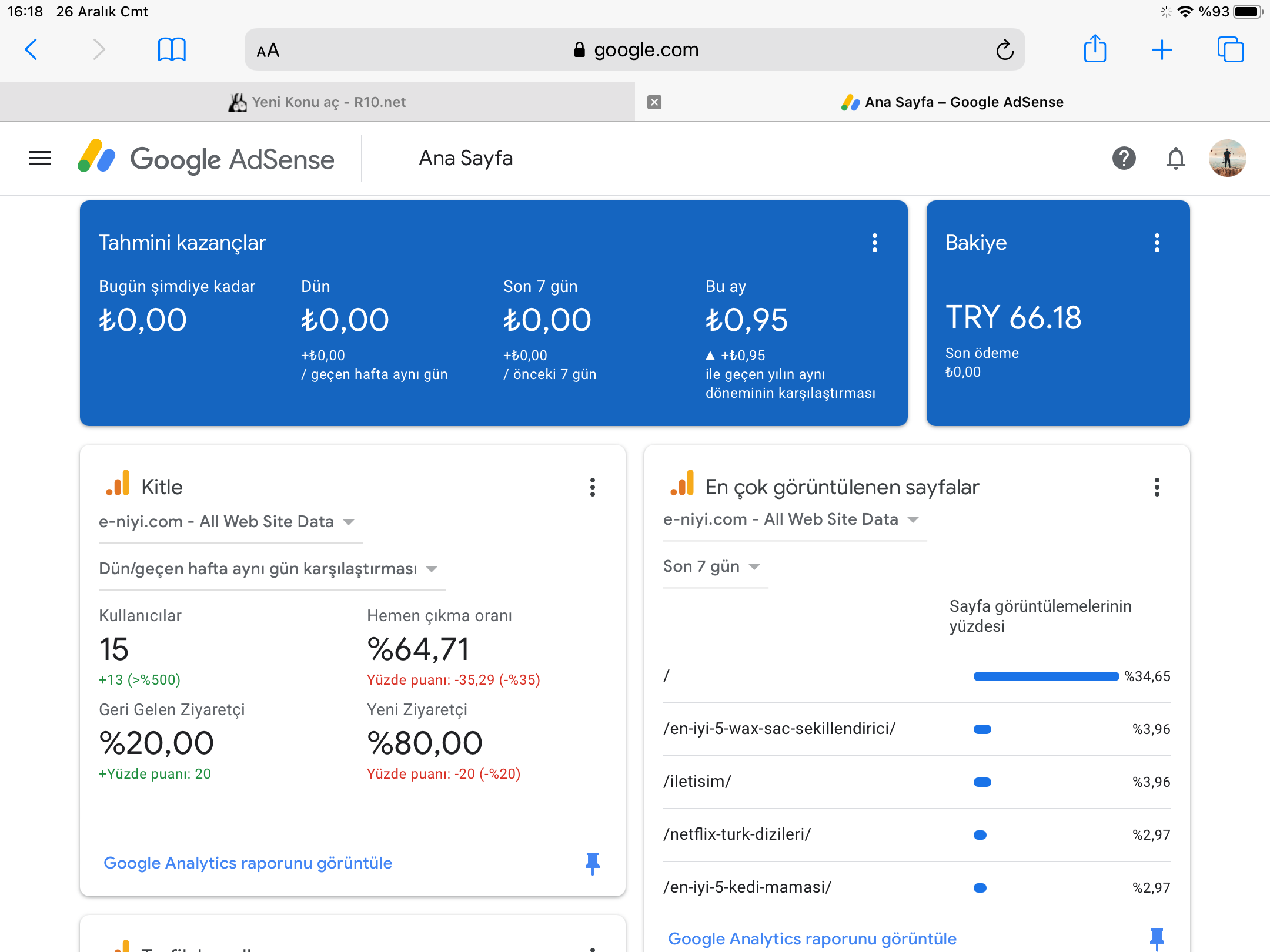Go back with Safari back arrow
Image resolution: width=1270 pixels, height=952 pixels.
(x=32, y=50)
